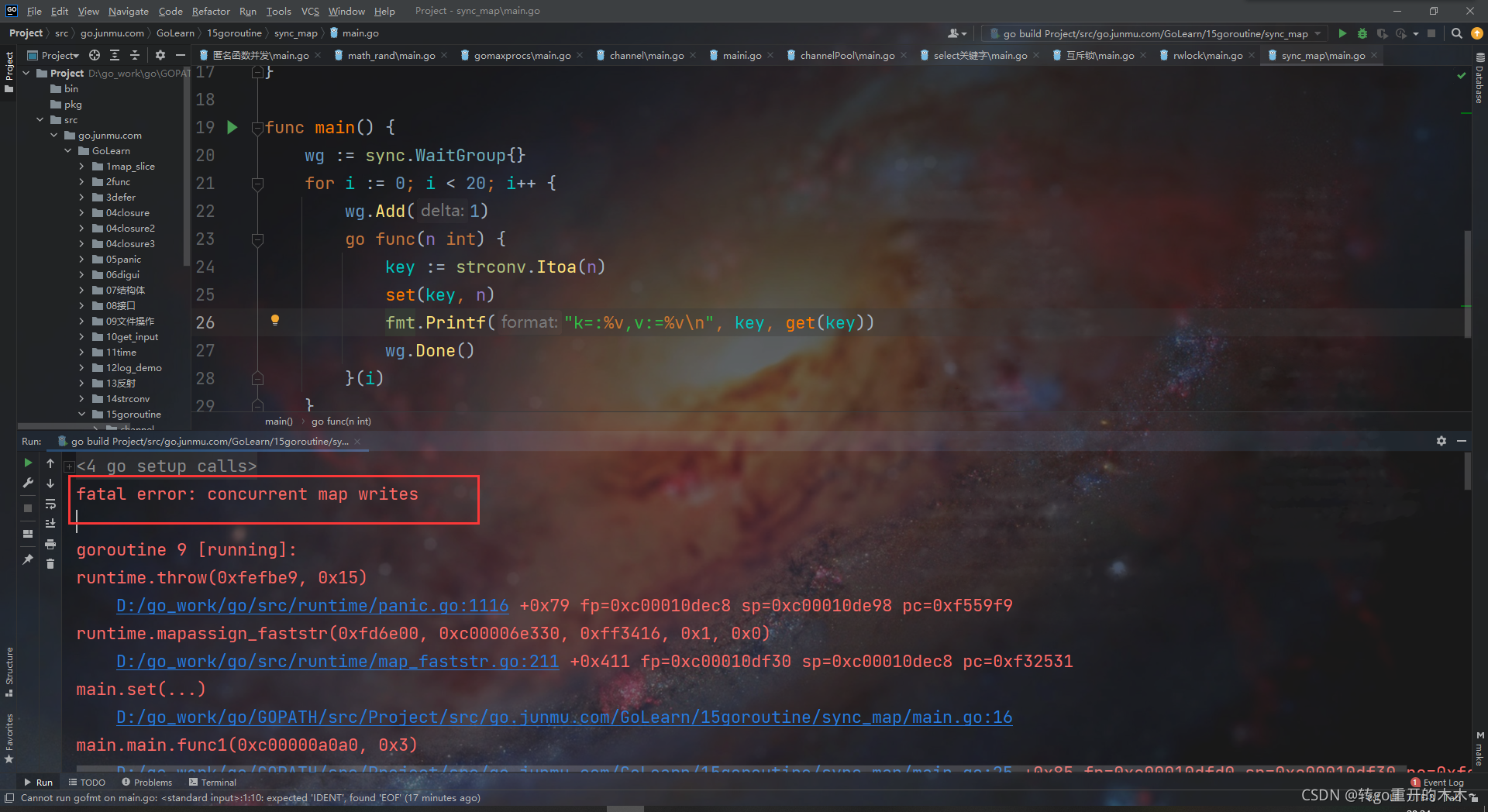The width and height of the screenshot is (1488, 812).
Task: Minimize the Run tool window
Action: (x=1462, y=441)
